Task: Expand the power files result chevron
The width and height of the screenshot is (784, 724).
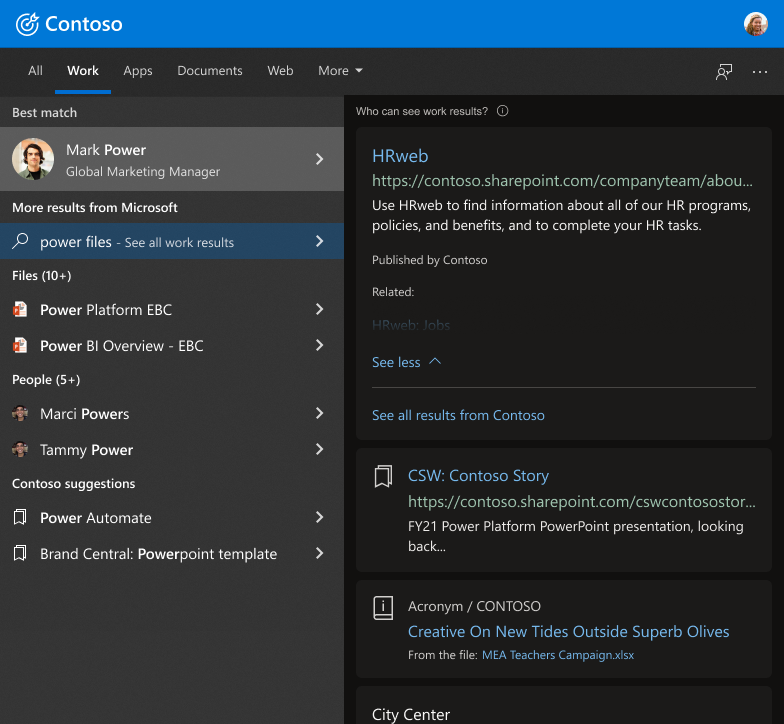Action: click(320, 241)
